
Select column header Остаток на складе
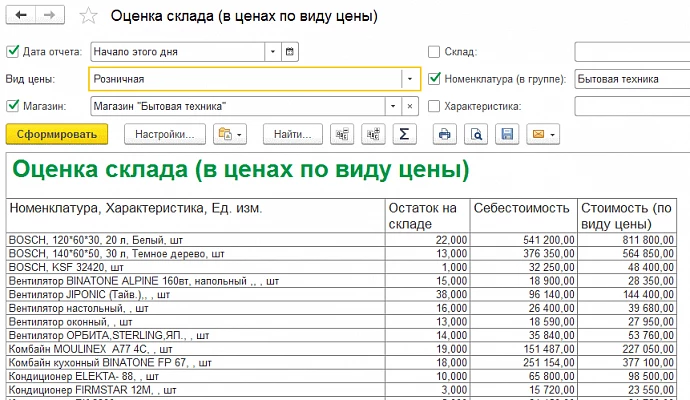(427, 216)
